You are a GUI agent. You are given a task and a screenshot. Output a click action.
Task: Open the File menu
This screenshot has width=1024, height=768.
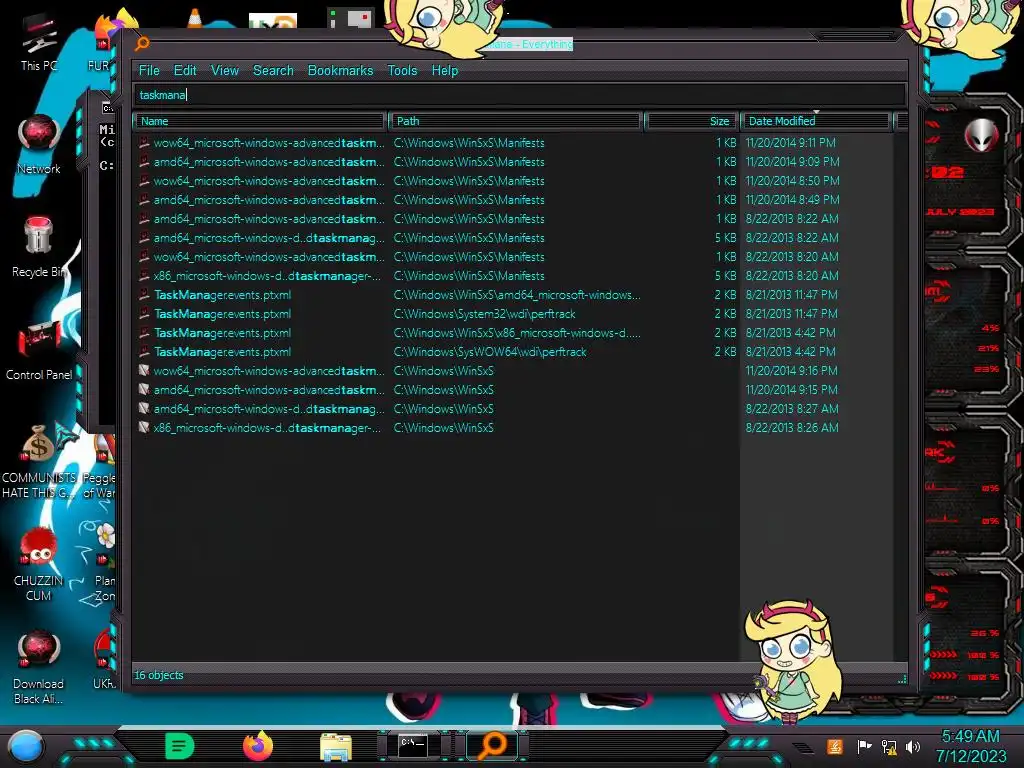click(x=149, y=71)
